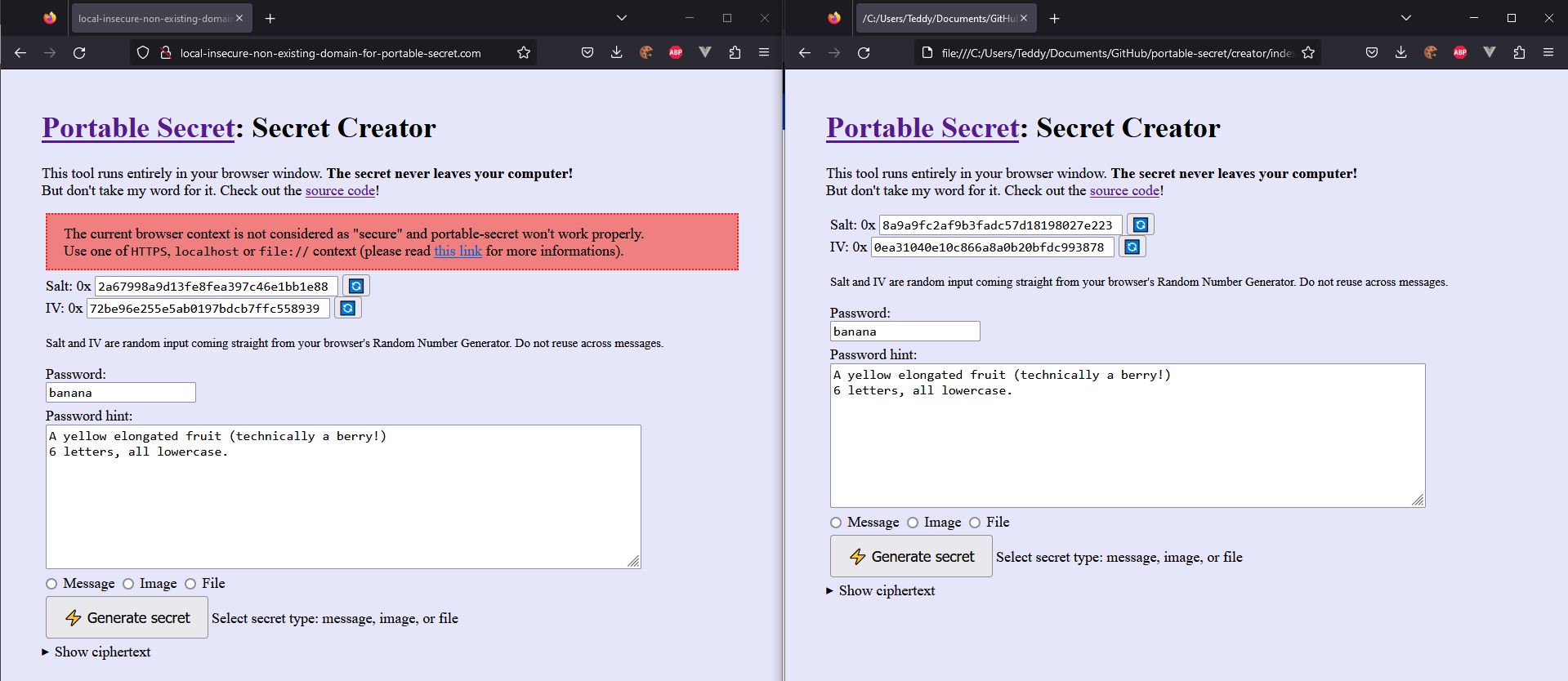The width and height of the screenshot is (1568, 681).
Task: Select File radio in left window
Action: click(190, 584)
